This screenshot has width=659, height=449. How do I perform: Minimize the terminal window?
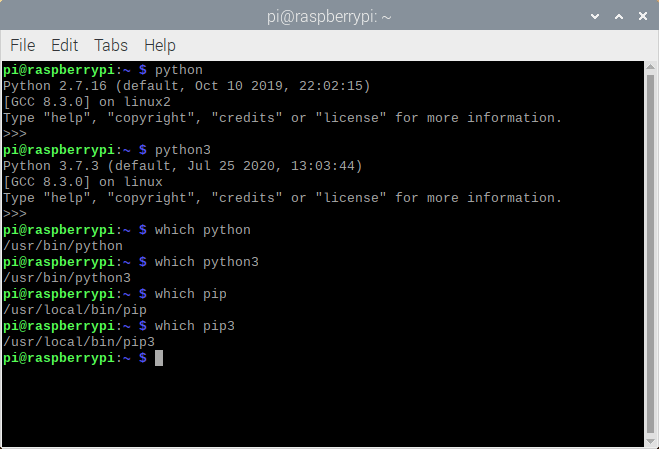pyautogui.click(x=595, y=16)
